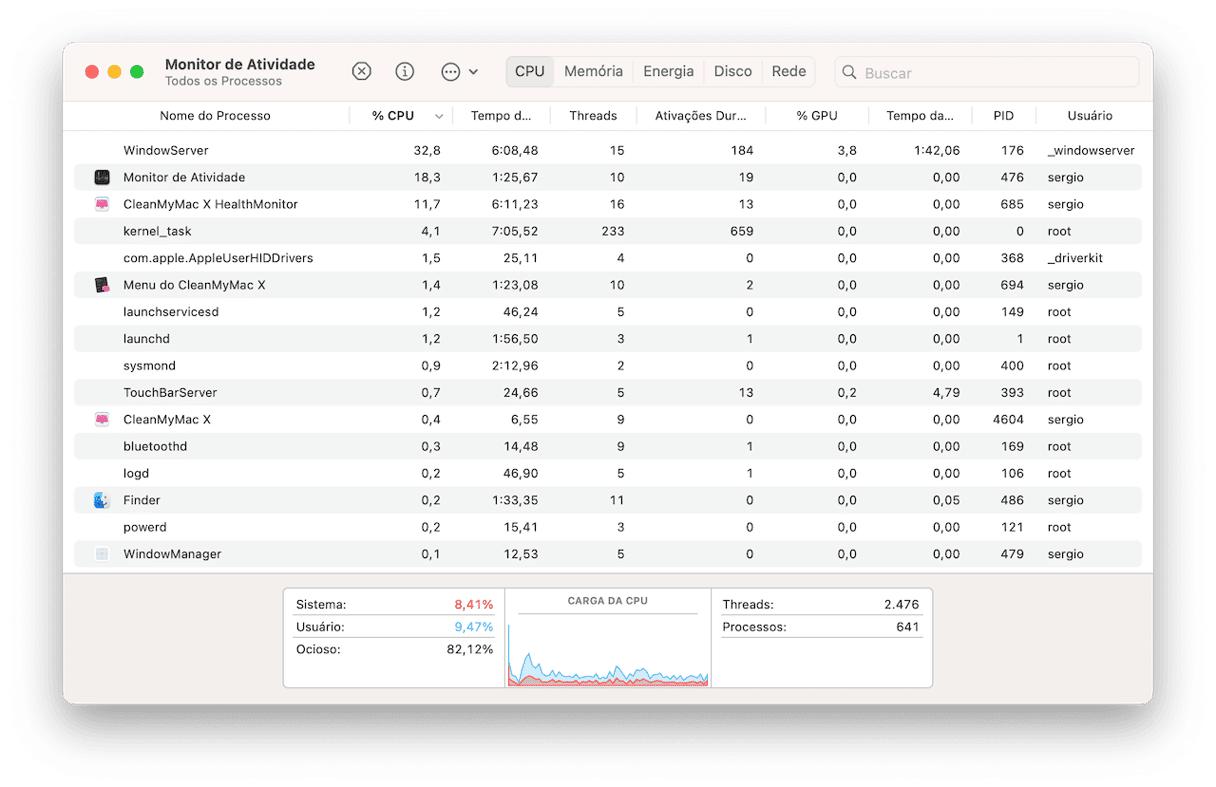Image resolution: width=1216 pixels, height=787 pixels.
Task: Open the Energia tab
Action: point(668,72)
